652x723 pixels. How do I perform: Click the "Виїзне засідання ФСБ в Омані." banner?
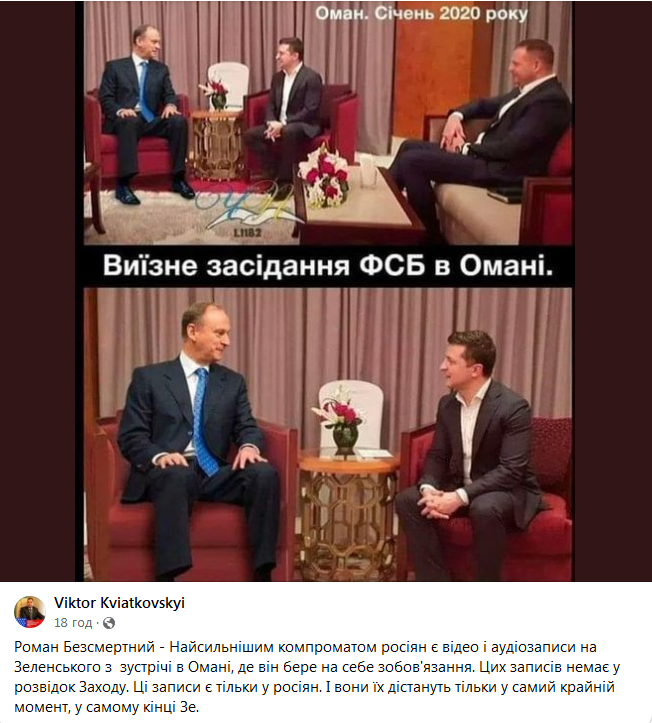pyautogui.click(x=328, y=266)
